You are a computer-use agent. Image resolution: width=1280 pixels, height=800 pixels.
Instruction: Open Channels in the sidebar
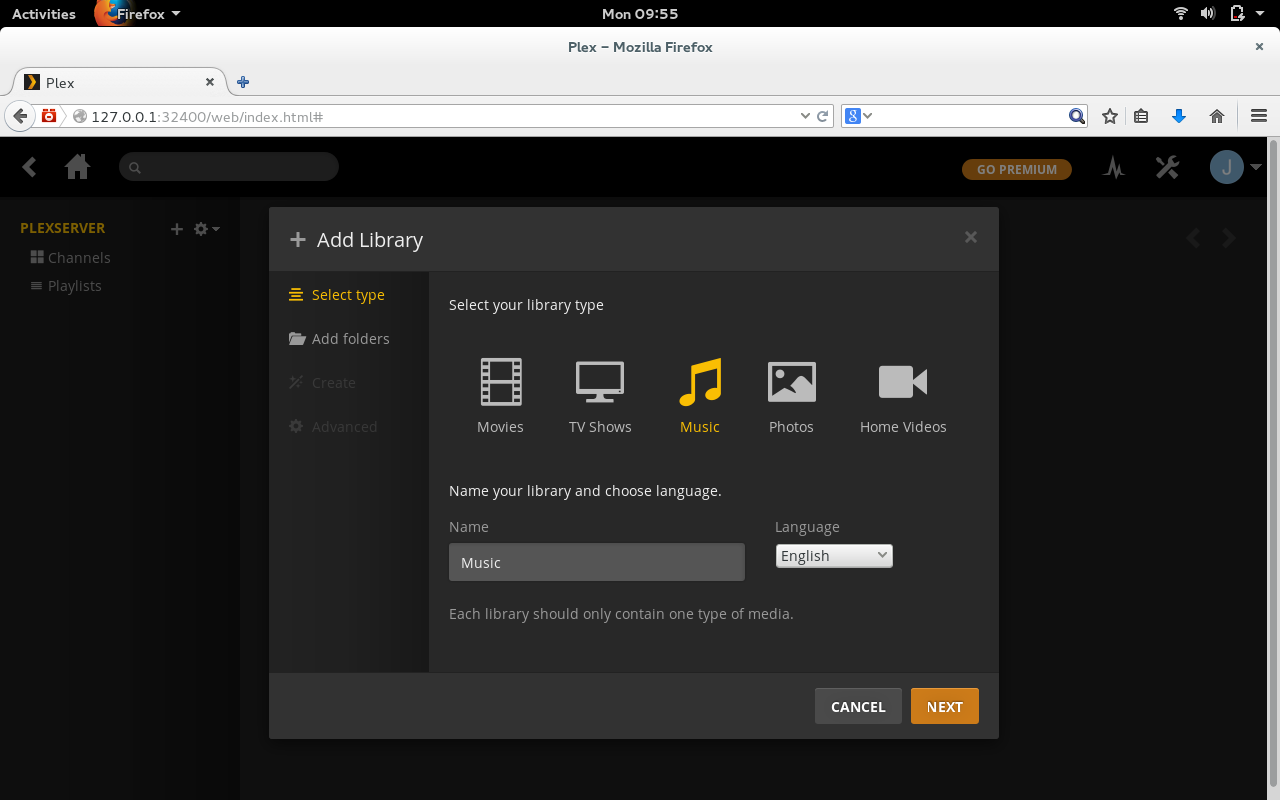click(70, 257)
